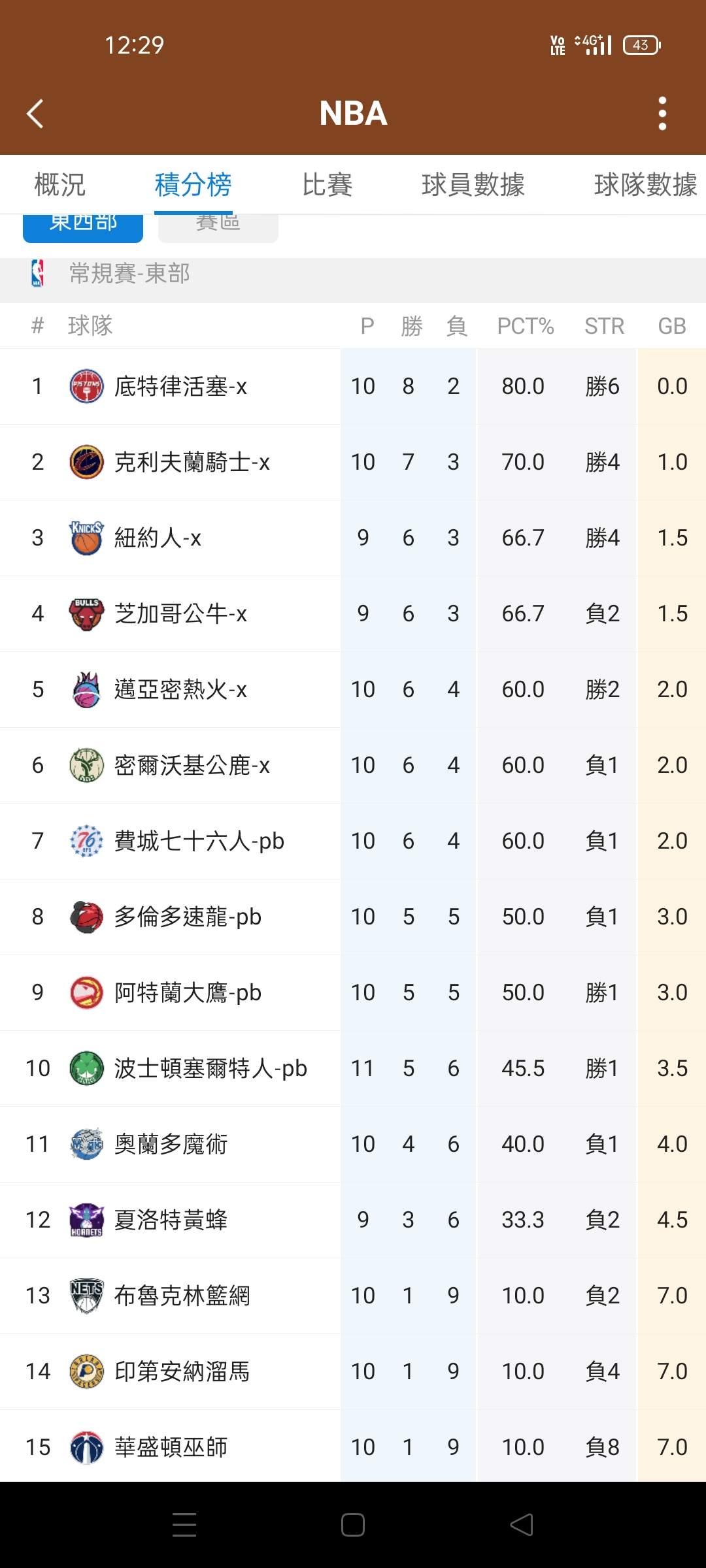Select the 賽區 division toggle

point(218,227)
